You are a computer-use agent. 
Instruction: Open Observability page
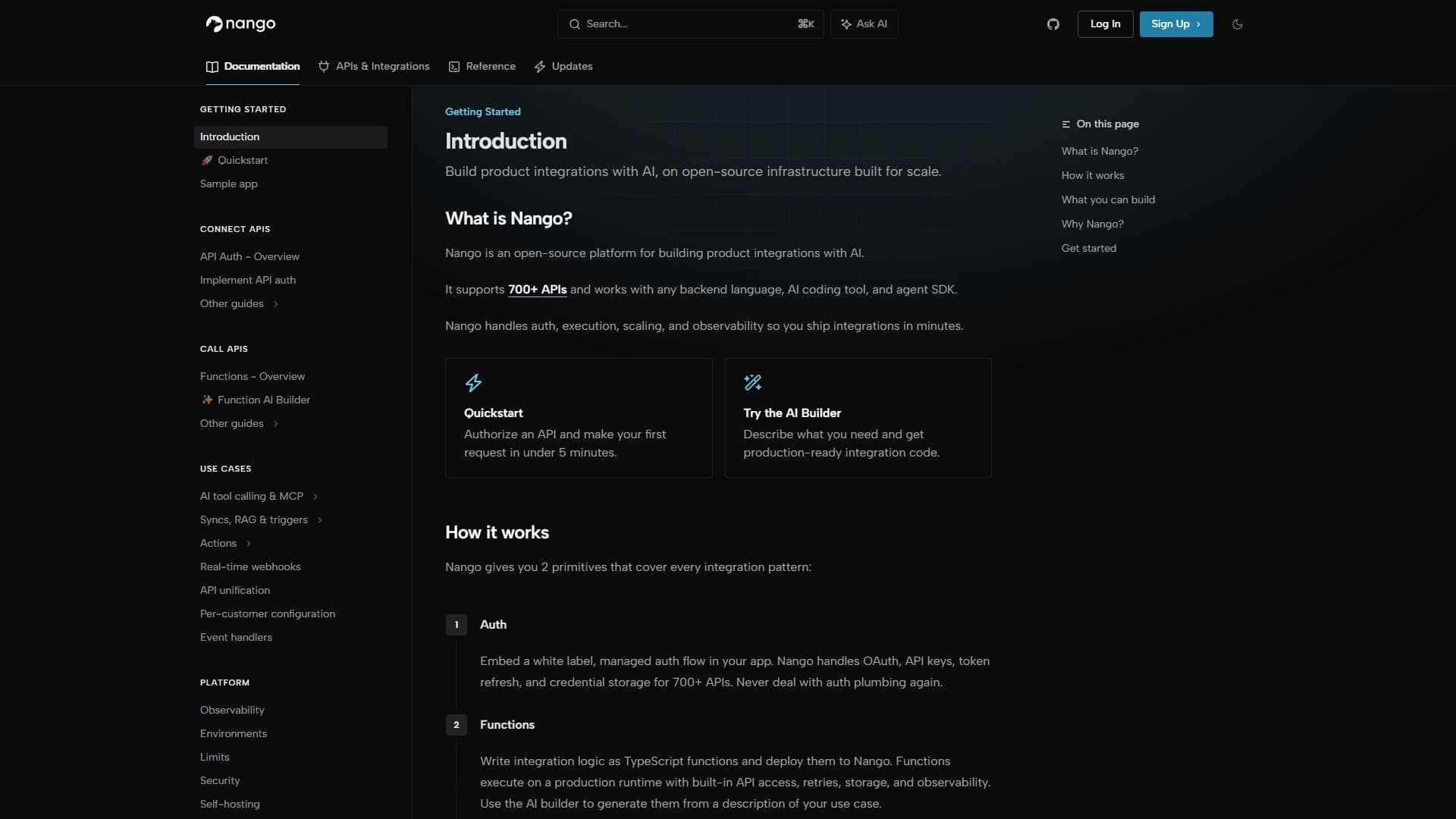(x=232, y=710)
